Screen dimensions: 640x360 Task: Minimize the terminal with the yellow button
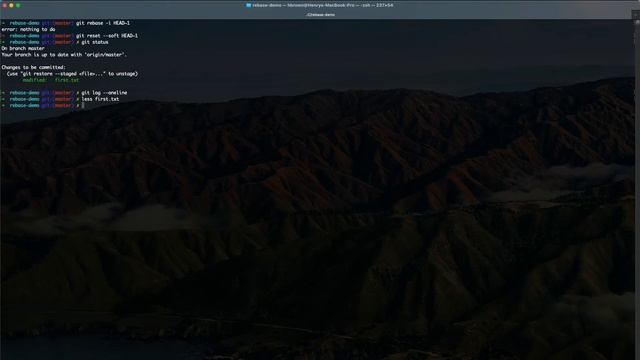(11, 5)
